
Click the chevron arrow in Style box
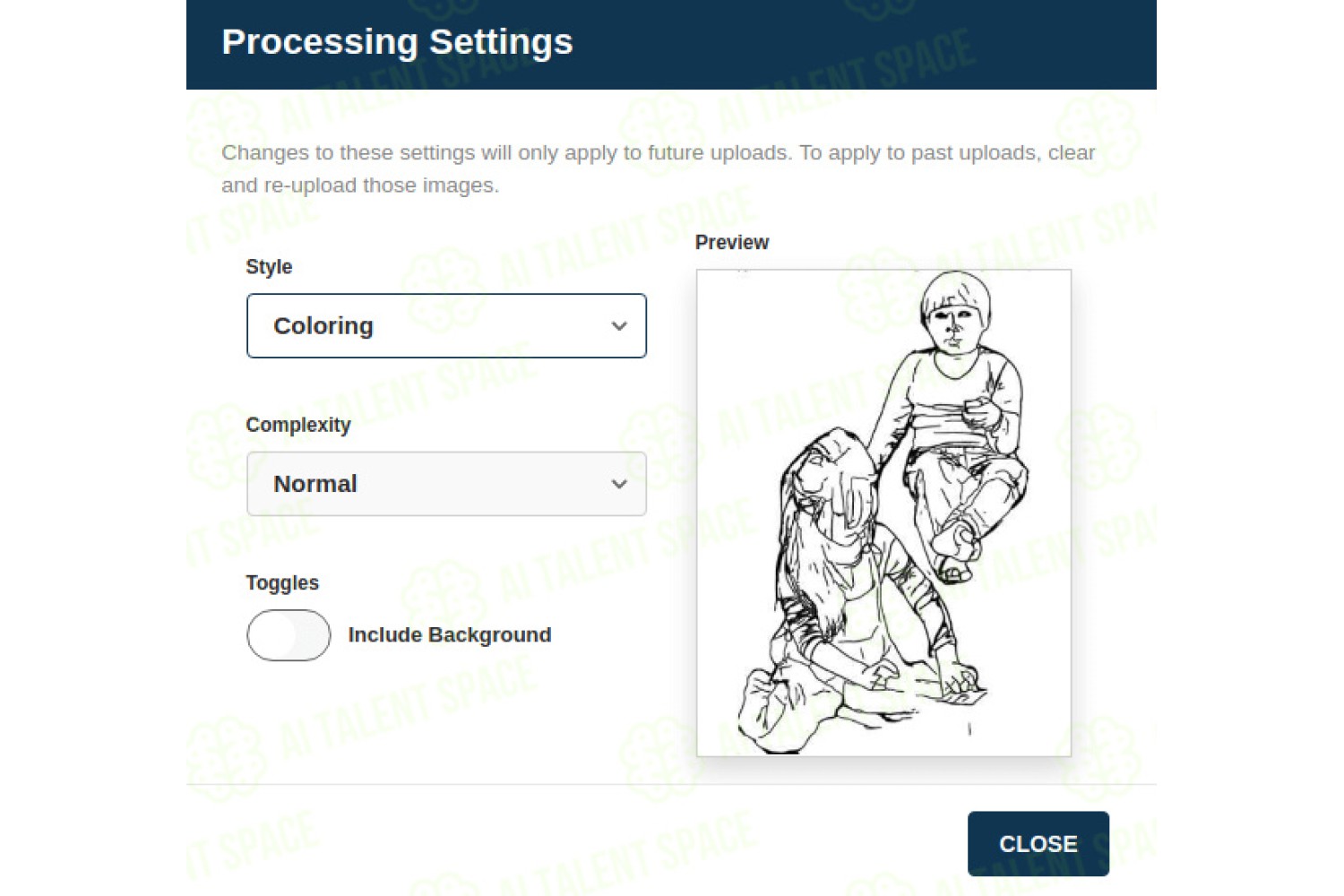tap(619, 326)
